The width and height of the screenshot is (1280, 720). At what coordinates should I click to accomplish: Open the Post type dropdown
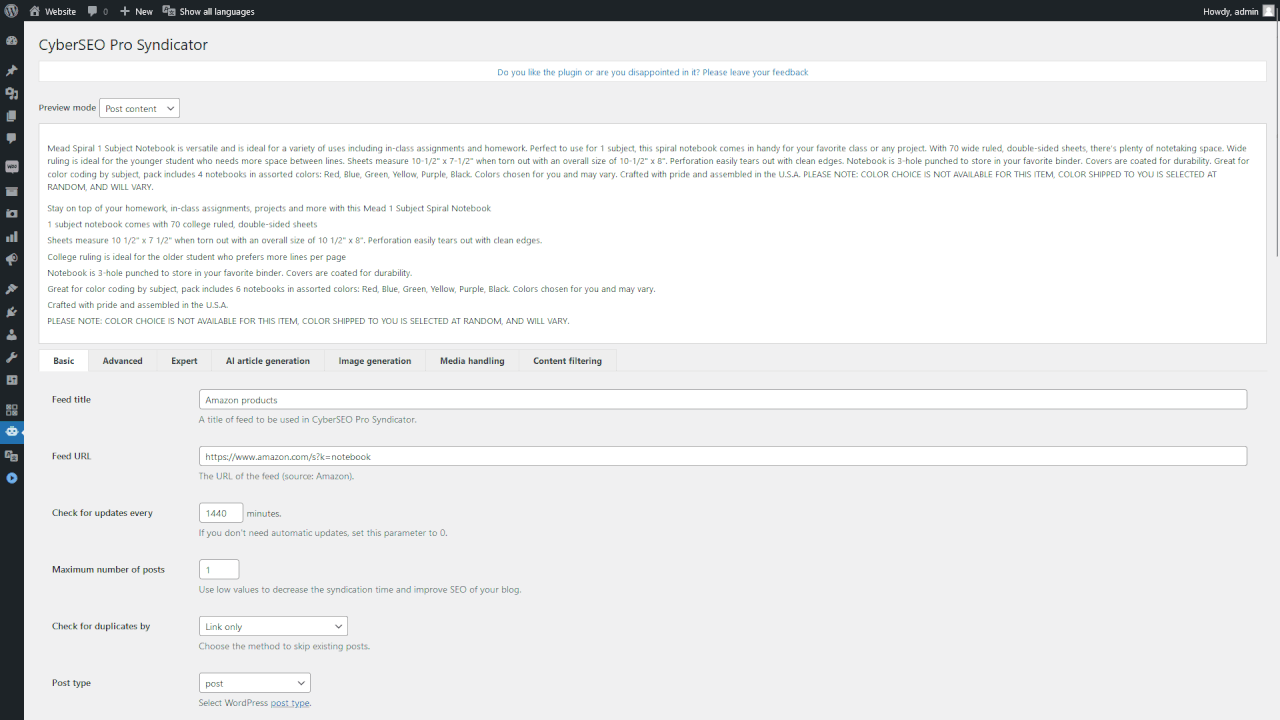point(255,683)
